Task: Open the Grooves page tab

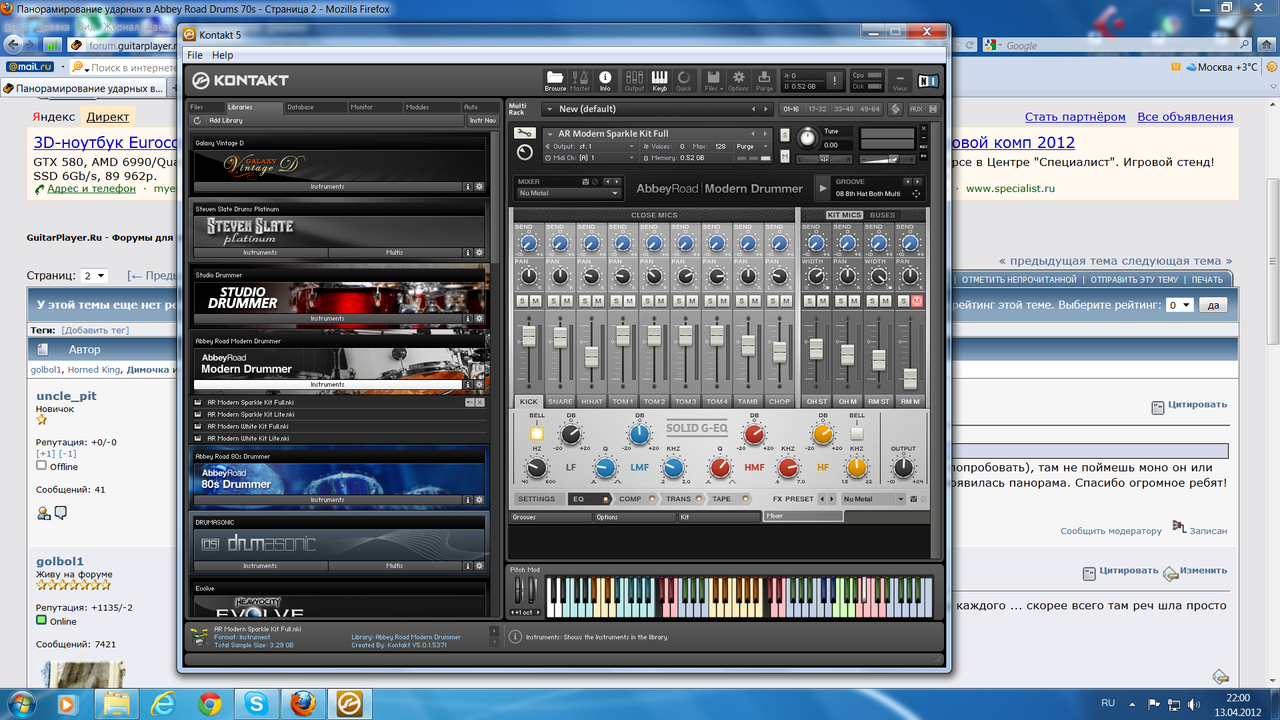Action: (x=551, y=517)
